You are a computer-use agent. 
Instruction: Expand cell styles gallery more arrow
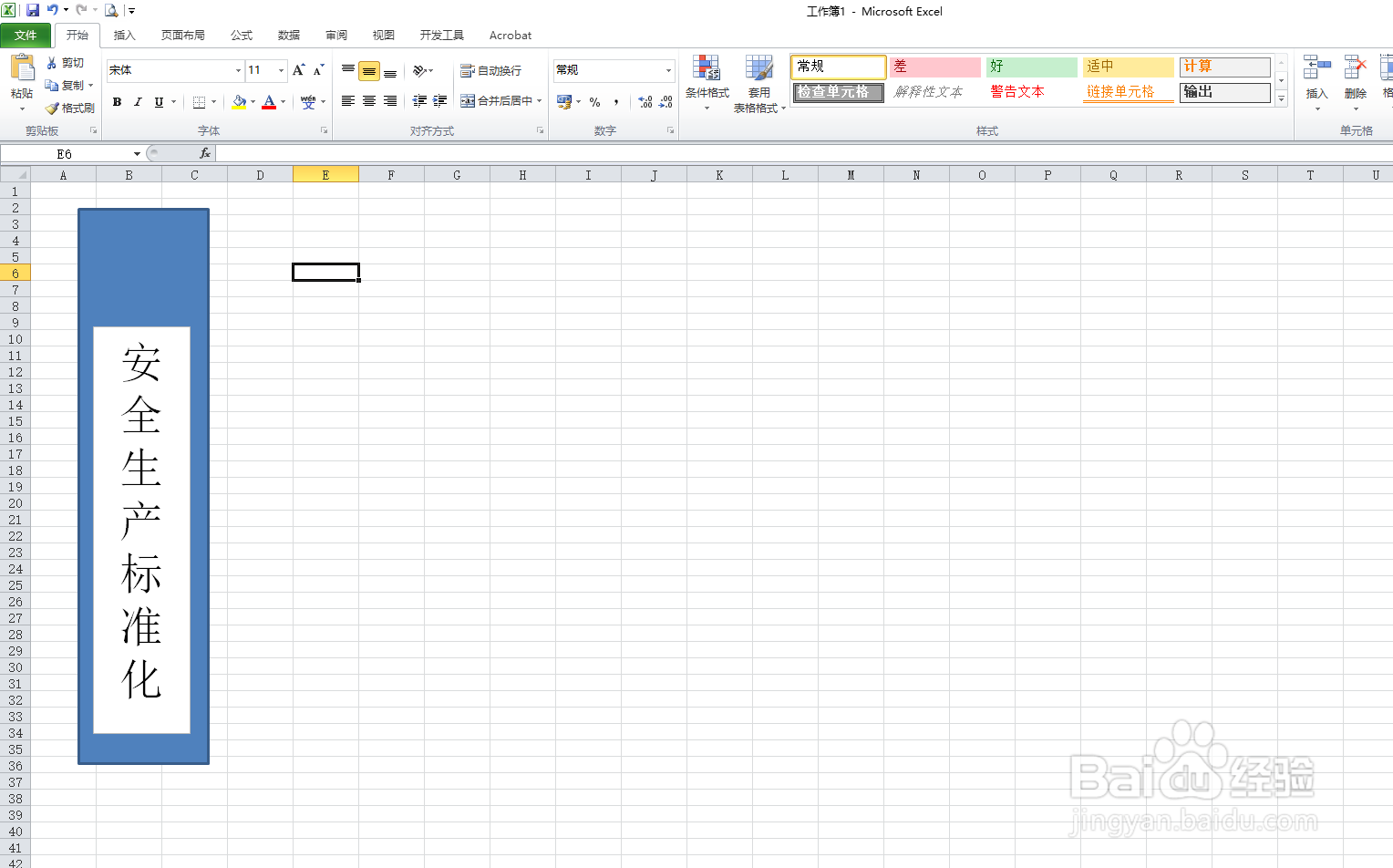pos(1281,98)
